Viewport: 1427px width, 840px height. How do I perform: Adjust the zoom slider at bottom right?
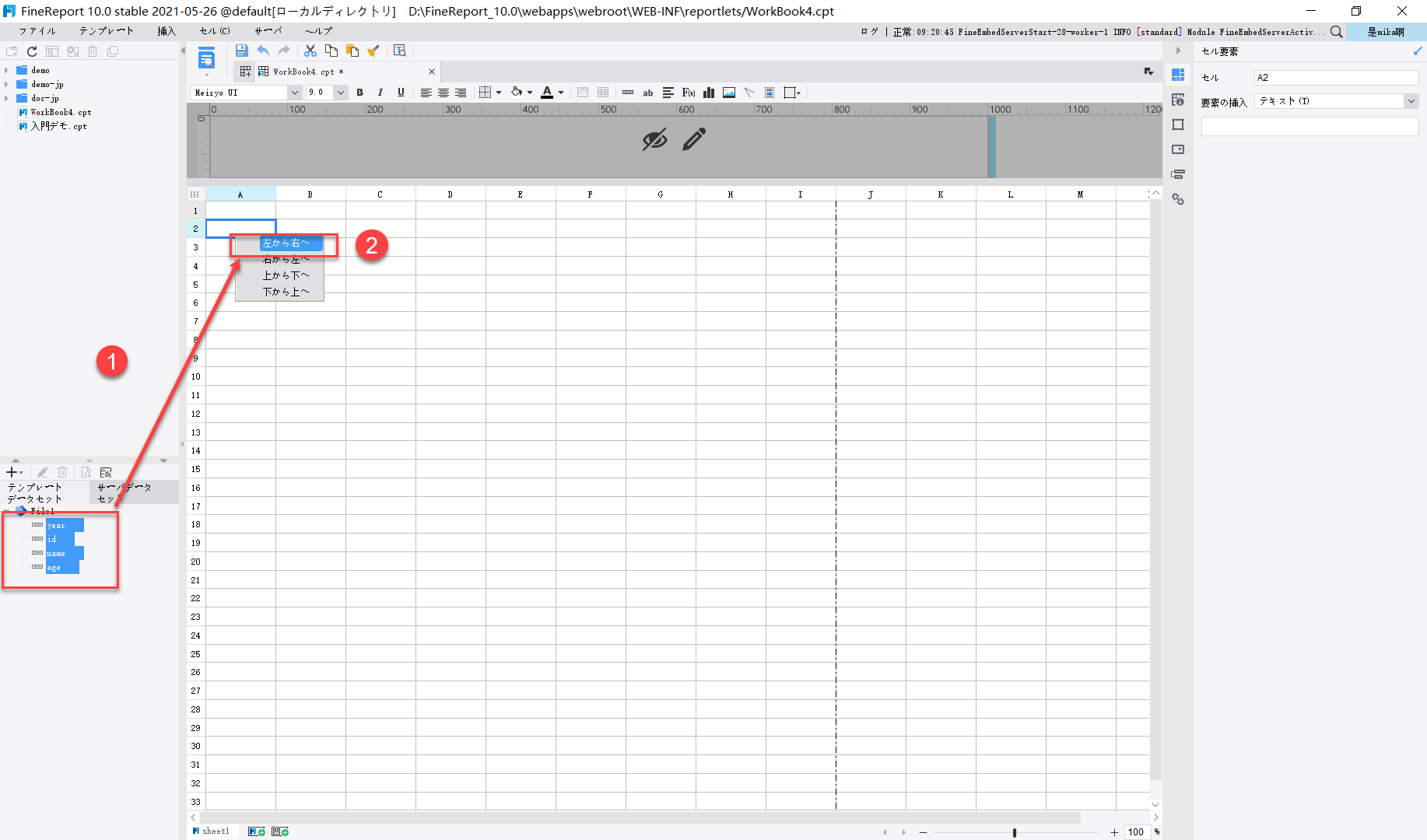pos(1016,831)
